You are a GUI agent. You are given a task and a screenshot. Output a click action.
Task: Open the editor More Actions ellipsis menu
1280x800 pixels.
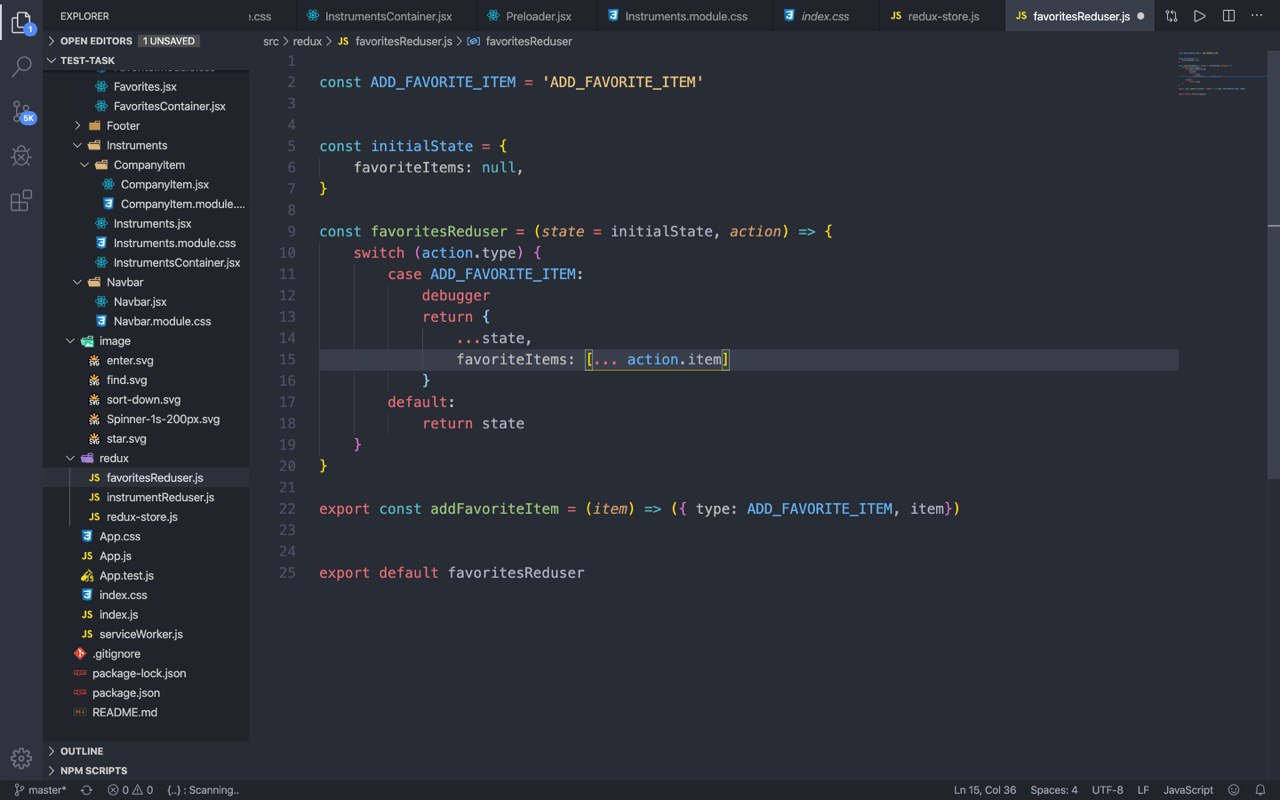[x=1258, y=16]
